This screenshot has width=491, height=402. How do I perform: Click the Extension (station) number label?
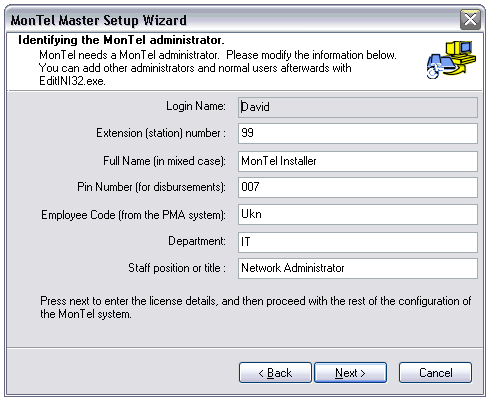pyautogui.click(x=161, y=133)
